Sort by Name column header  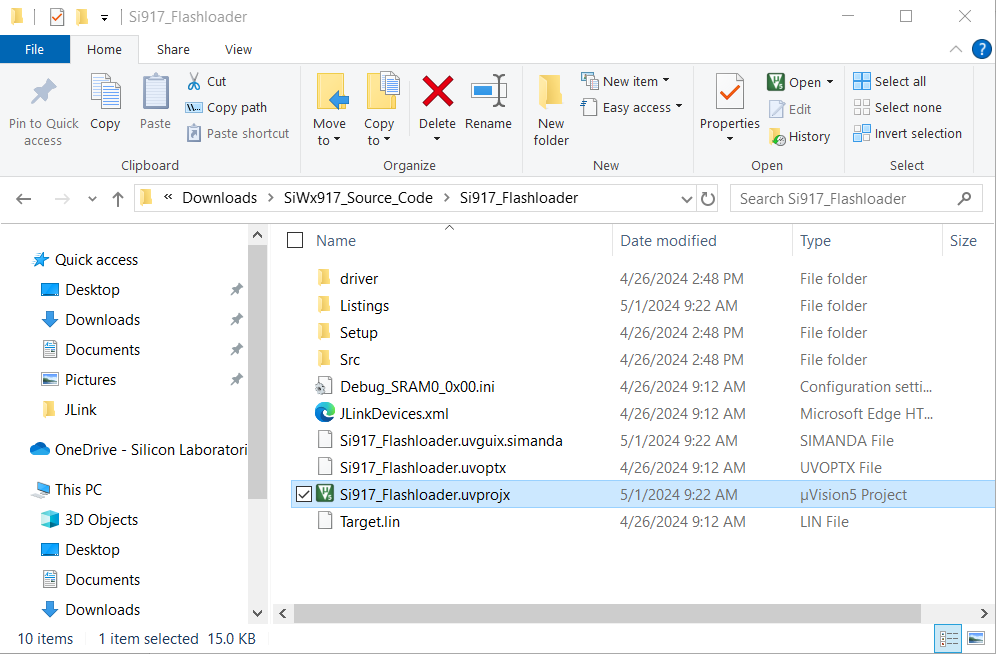[336, 241]
